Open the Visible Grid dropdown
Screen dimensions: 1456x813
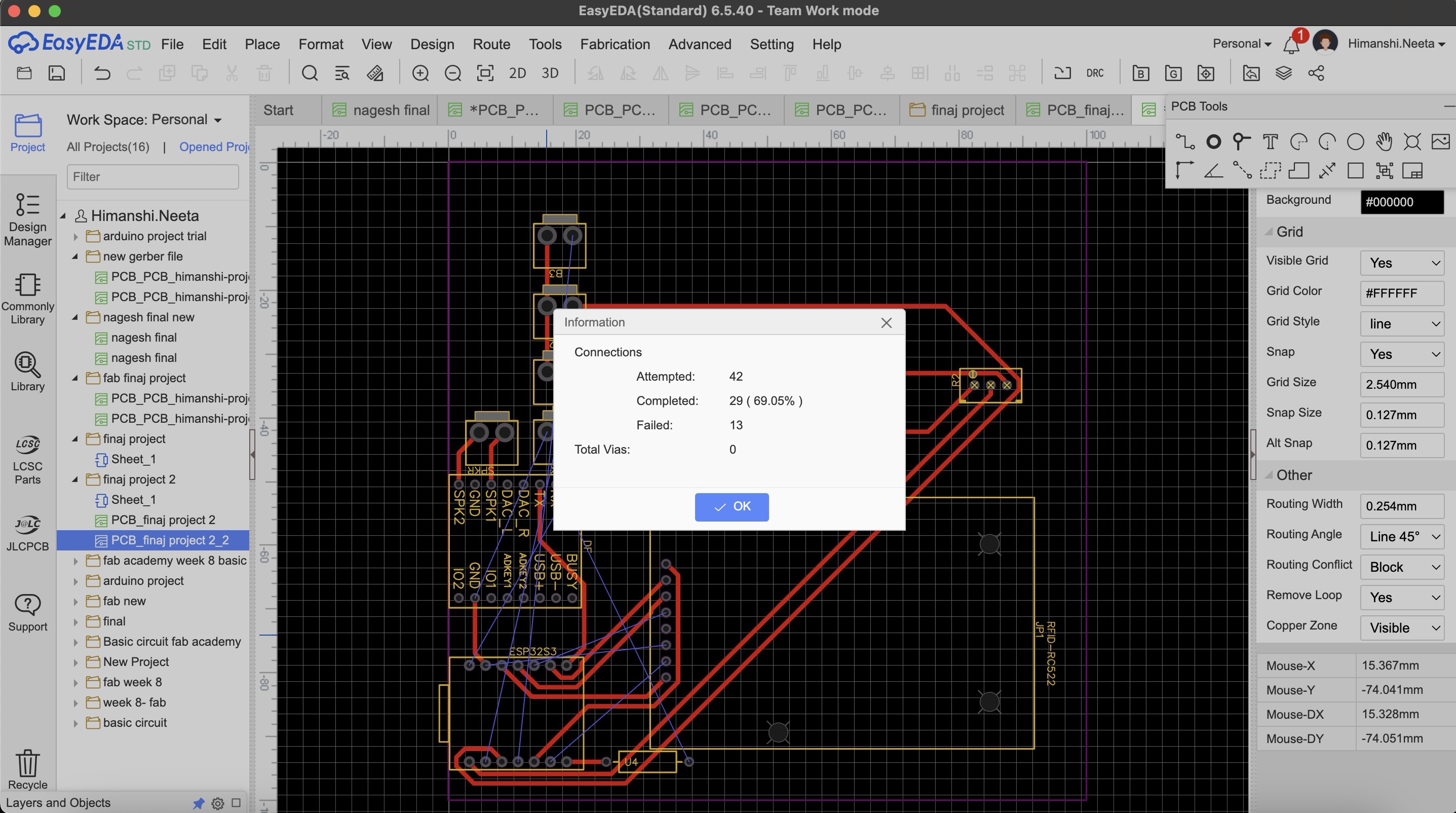1402,263
